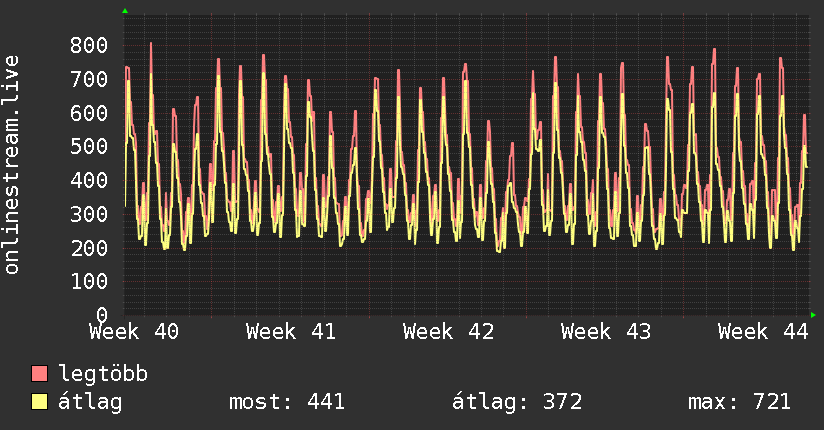Click the 300 y-axis value
This screenshot has width=824, height=430.
89,214
